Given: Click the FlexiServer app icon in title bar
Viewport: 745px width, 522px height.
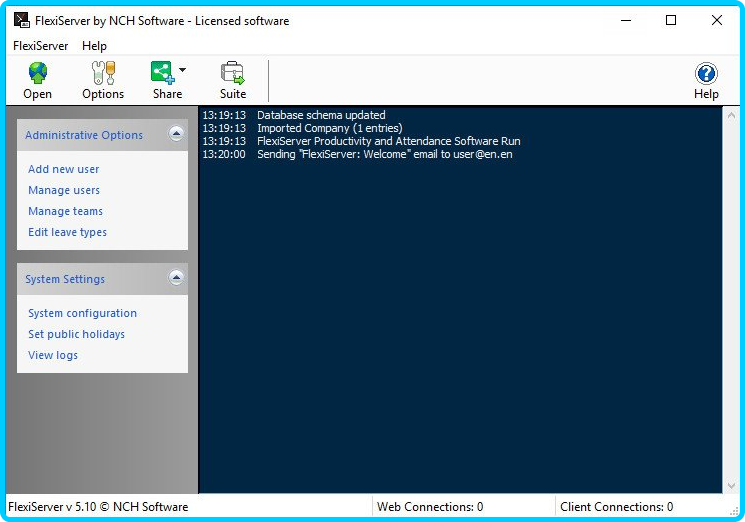Looking at the screenshot, I should (21, 20).
